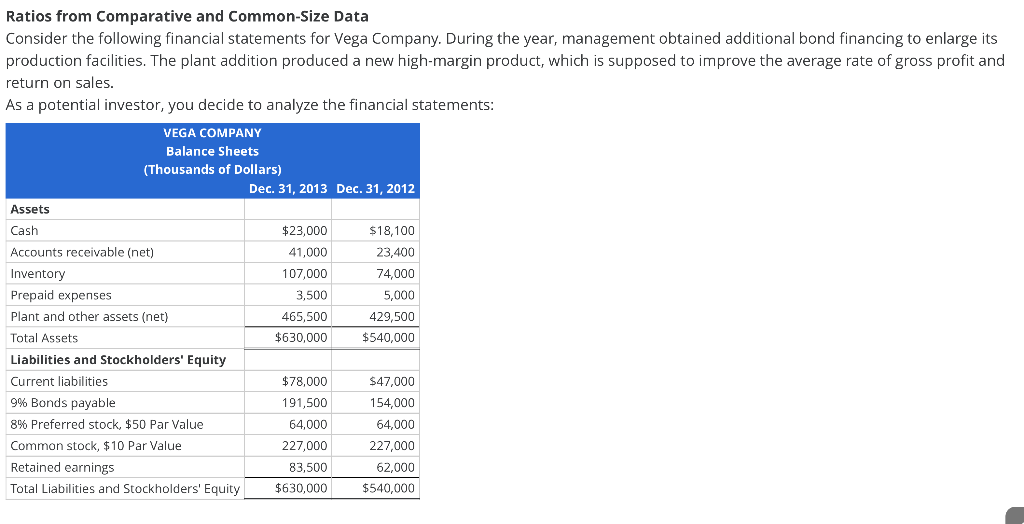Click the Prepaid expenses value 3,500
1024x524 pixels.
point(312,295)
